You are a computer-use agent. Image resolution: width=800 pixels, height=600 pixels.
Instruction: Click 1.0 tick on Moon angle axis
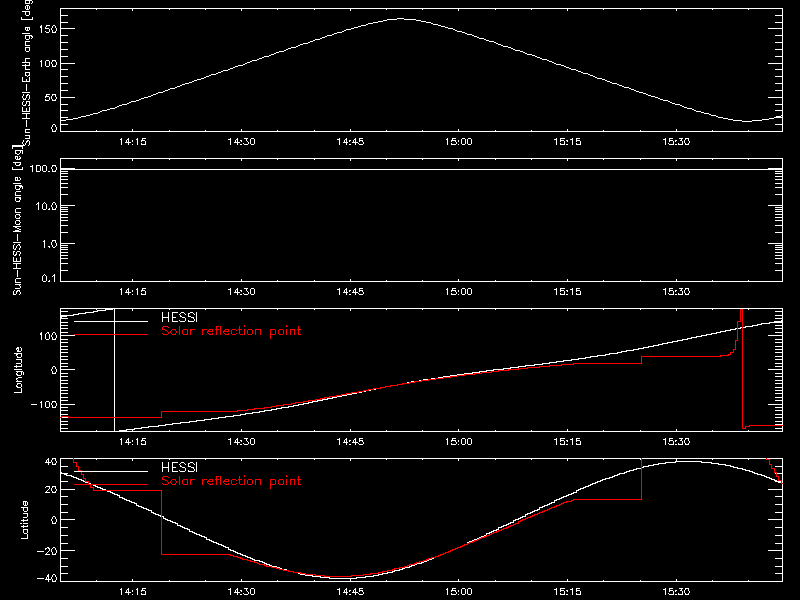49,244
